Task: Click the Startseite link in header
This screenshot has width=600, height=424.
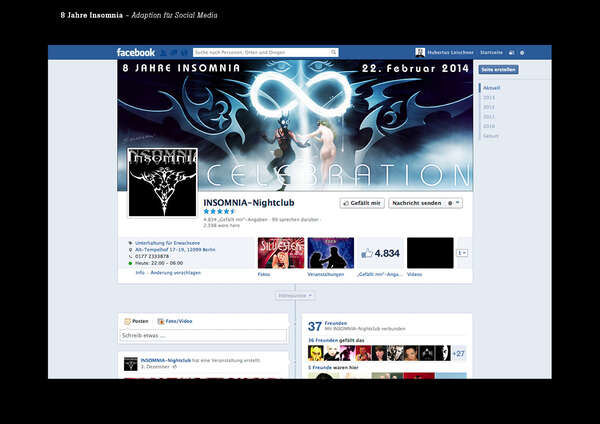Action: pyautogui.click(x=491, y=52)
